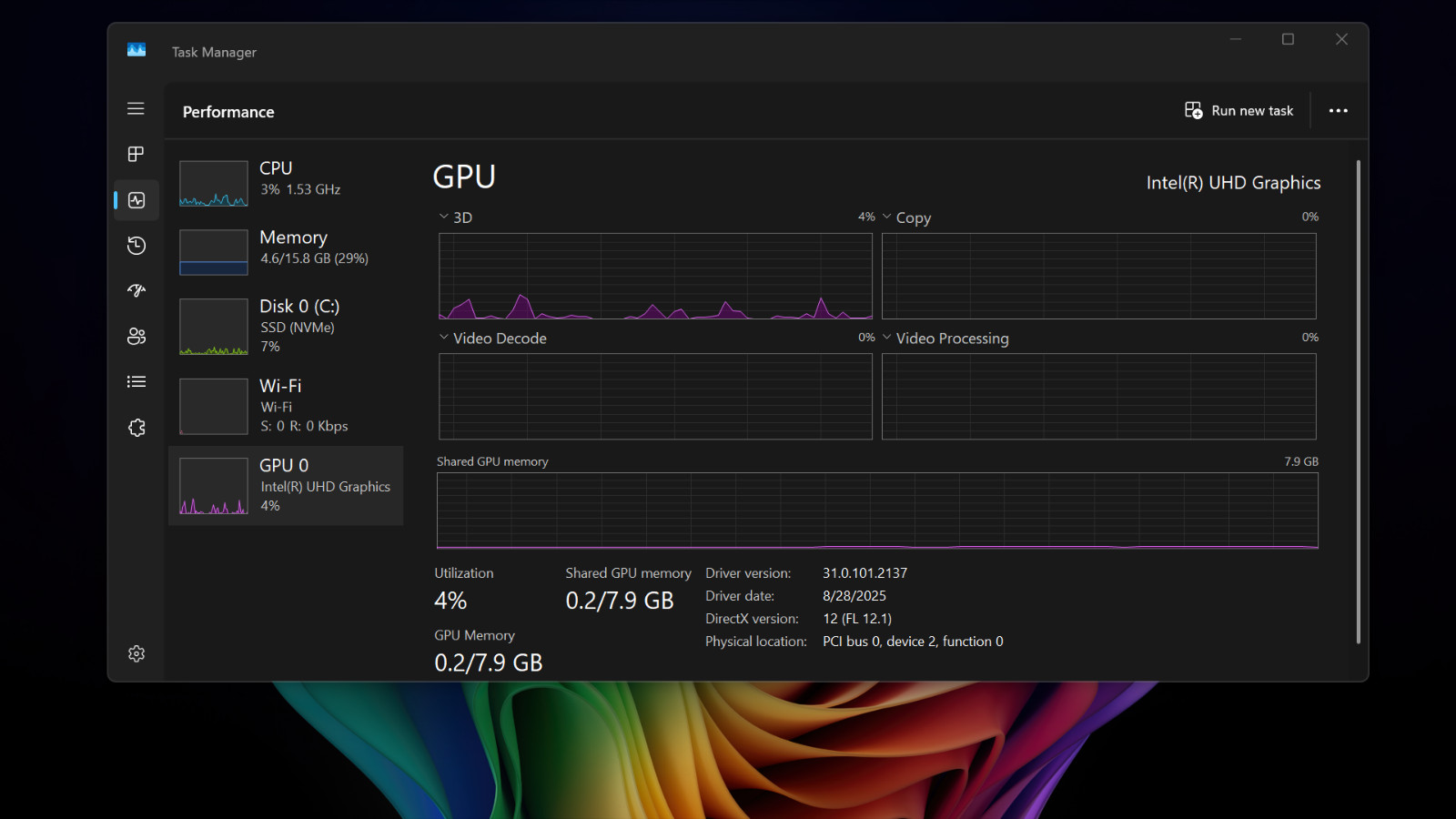Open the Video Decode graph dropdown
Image resolution: width=1456 pixels, height=819 pixels.
click(444, 338)
